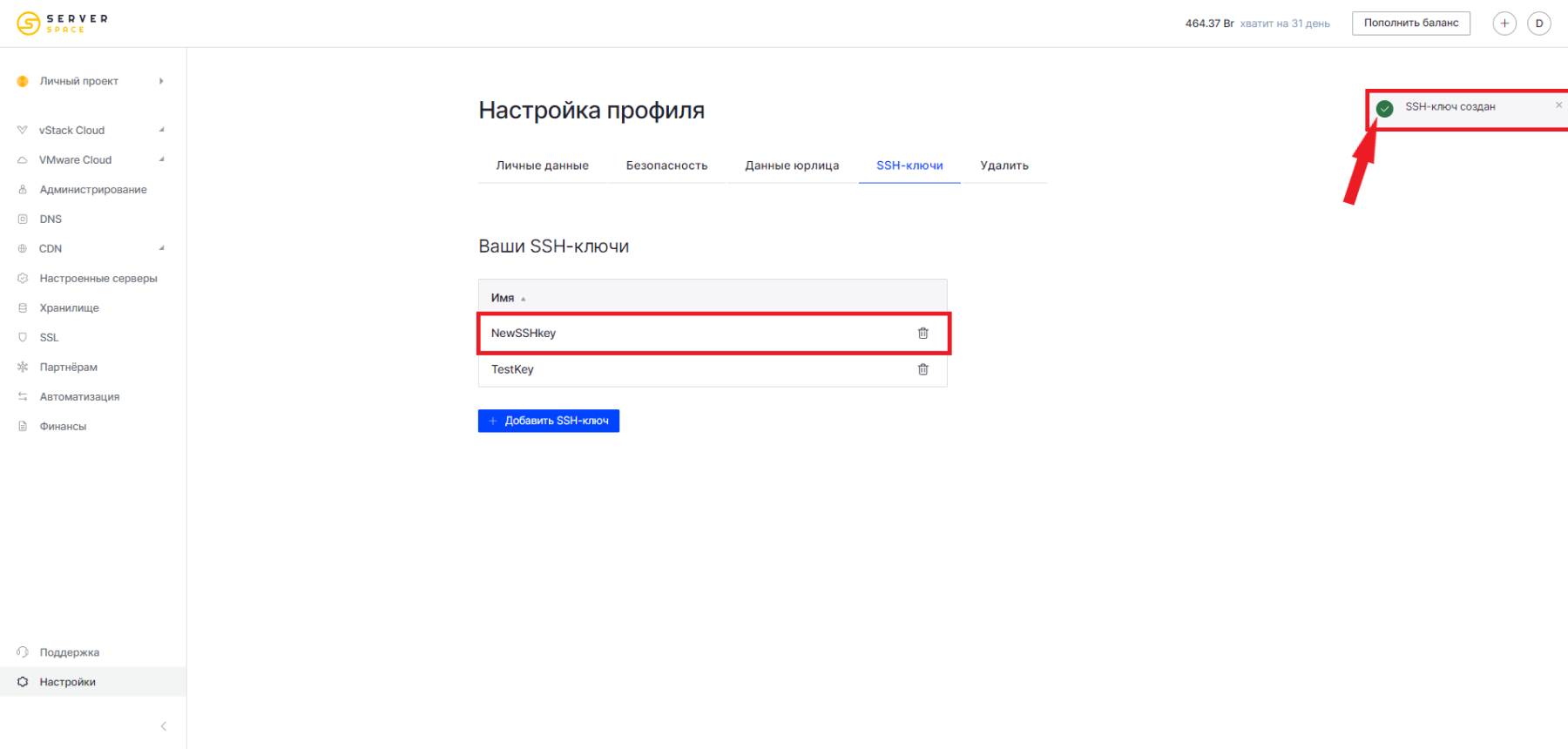
Task: Click the Поддержка headset icon
Action: 23,651
